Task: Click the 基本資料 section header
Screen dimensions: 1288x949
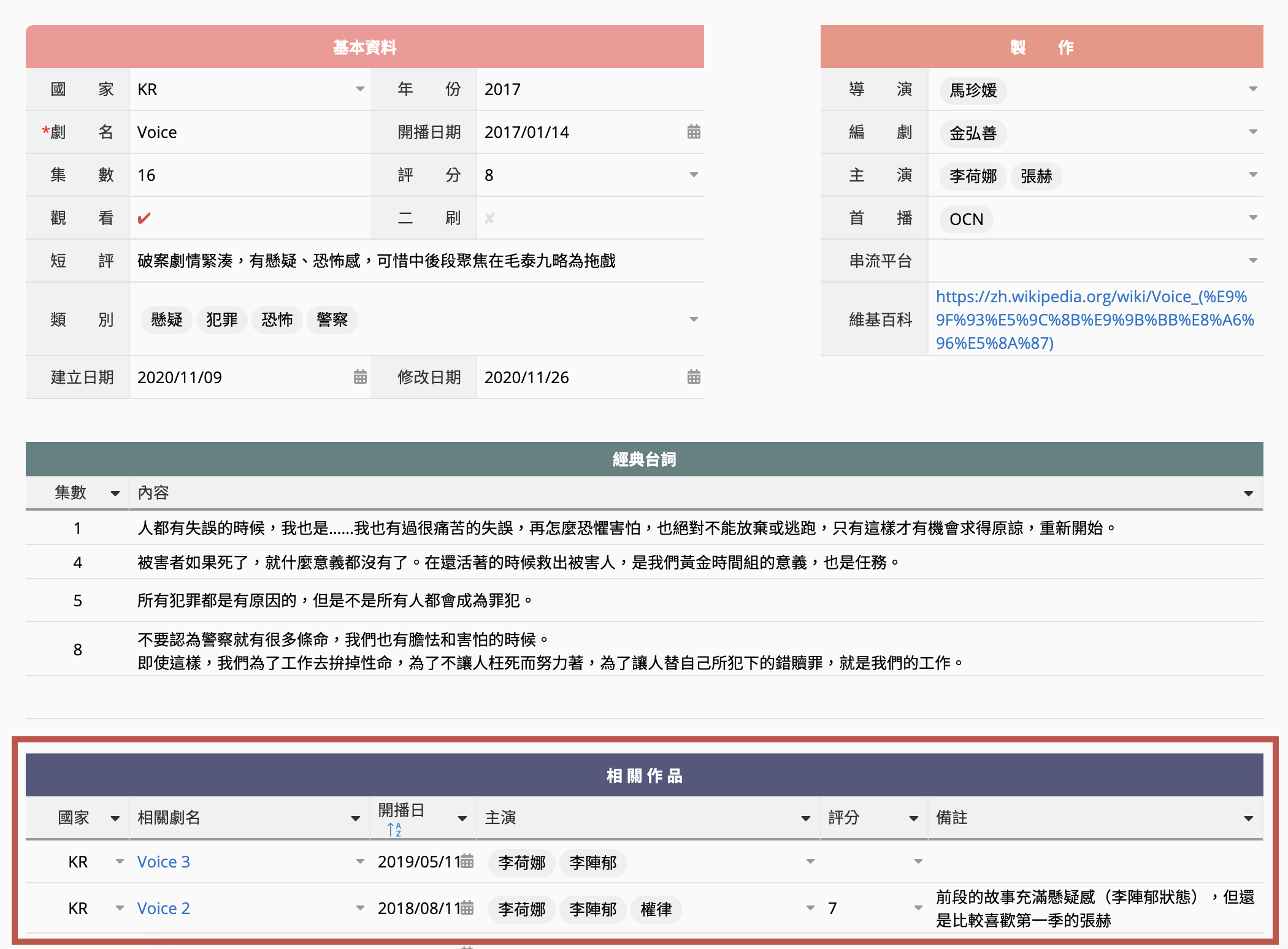Action: click(x=365, y=47)
